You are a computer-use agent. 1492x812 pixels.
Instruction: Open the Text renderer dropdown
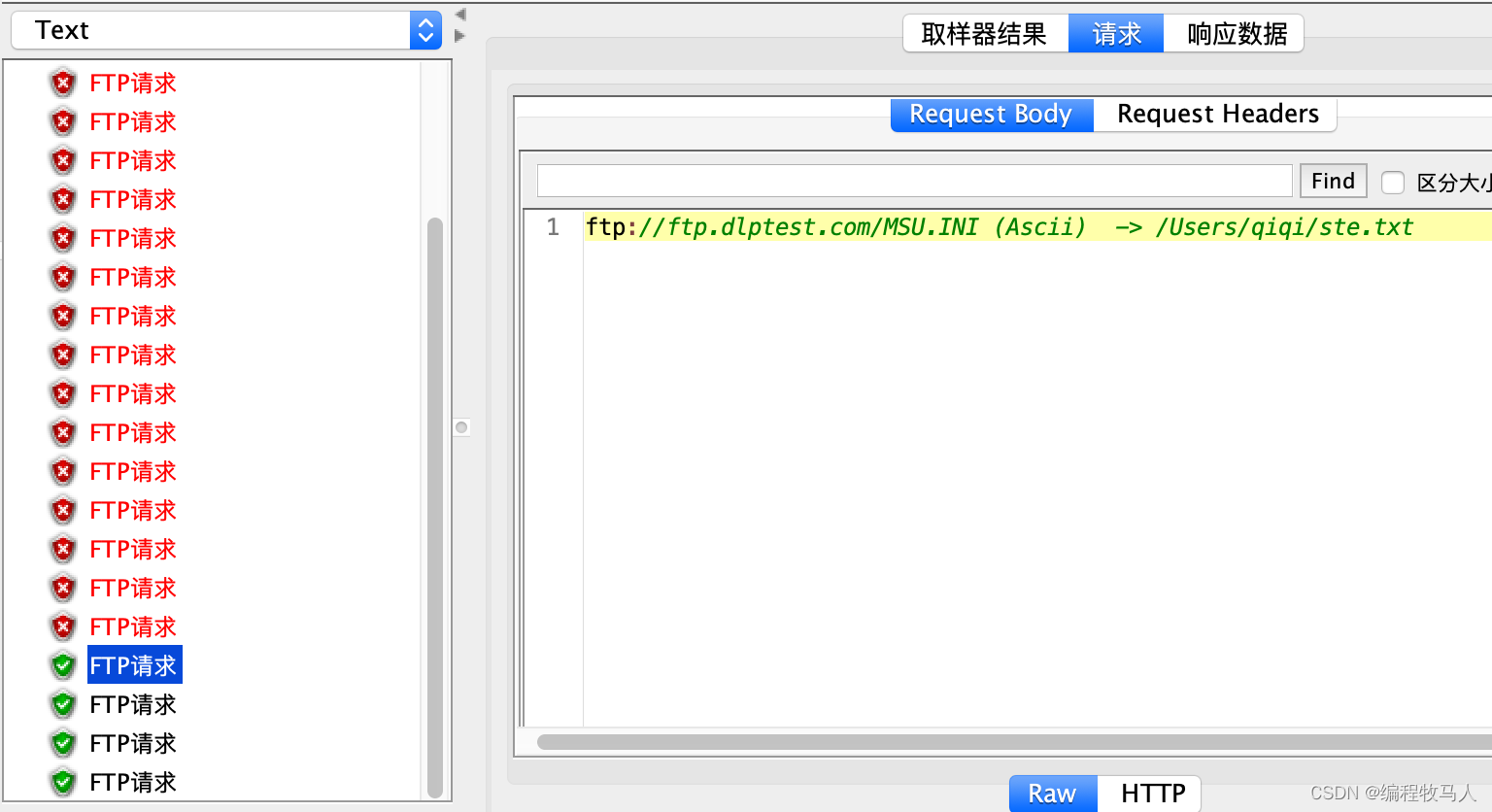[x=225, y=30]
